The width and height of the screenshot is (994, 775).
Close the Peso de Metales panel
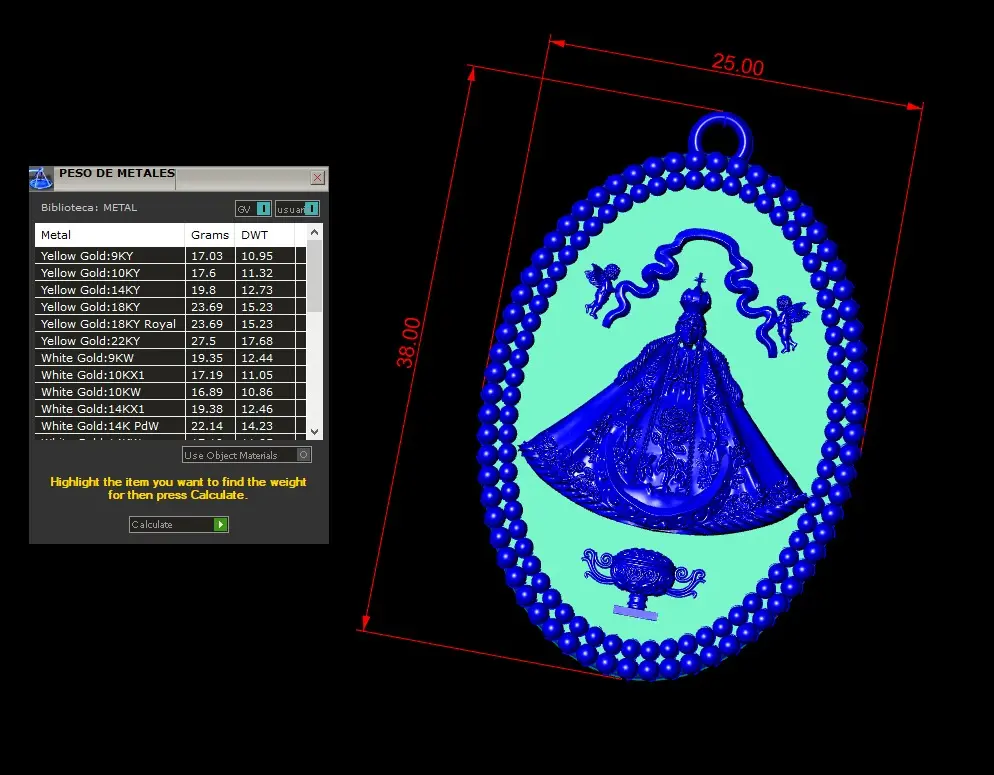coord(318,177)
